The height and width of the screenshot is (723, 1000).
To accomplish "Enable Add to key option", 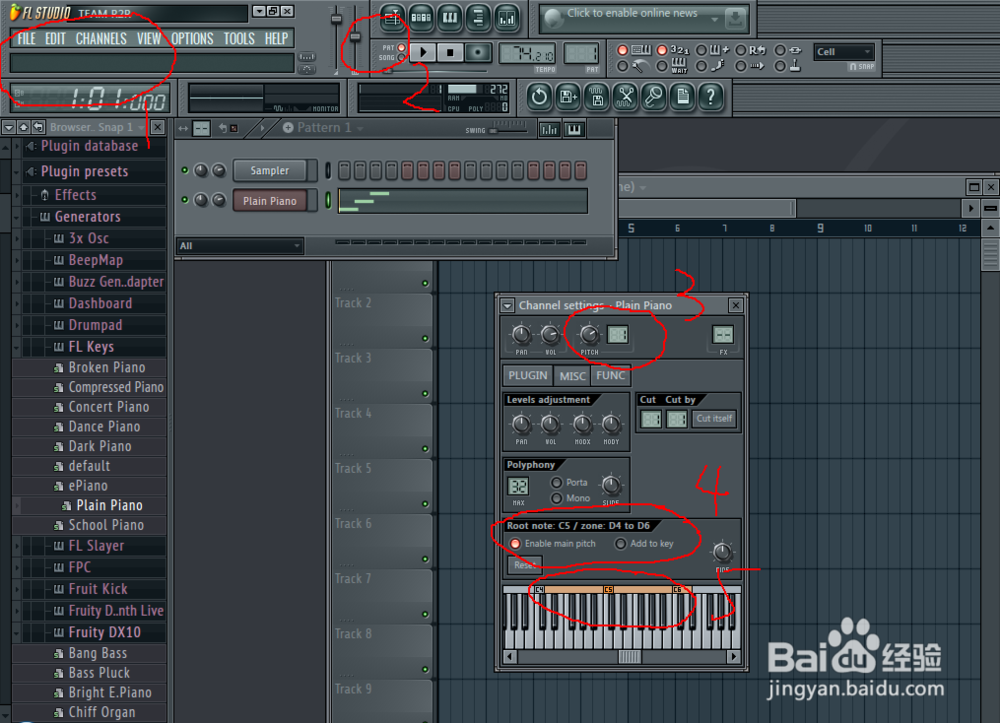I will [621, 544].
